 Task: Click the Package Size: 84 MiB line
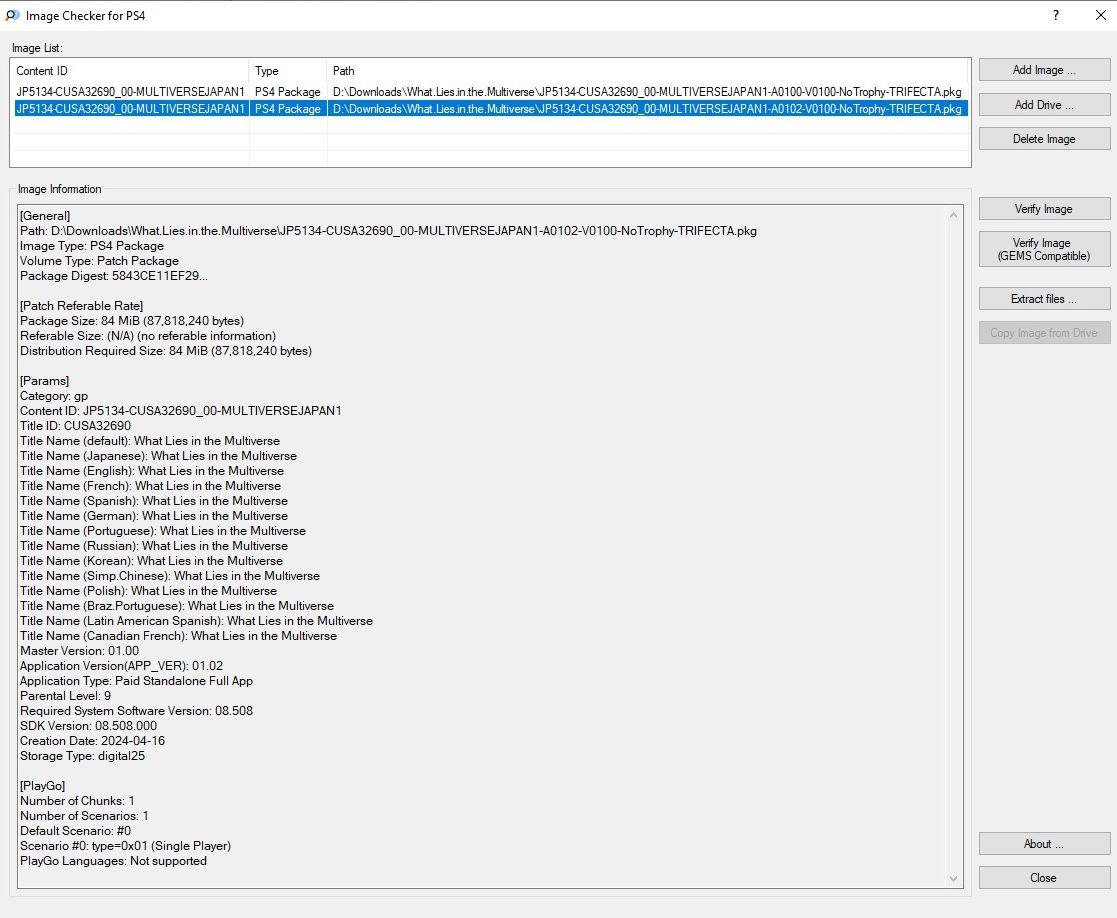(132, 320)
